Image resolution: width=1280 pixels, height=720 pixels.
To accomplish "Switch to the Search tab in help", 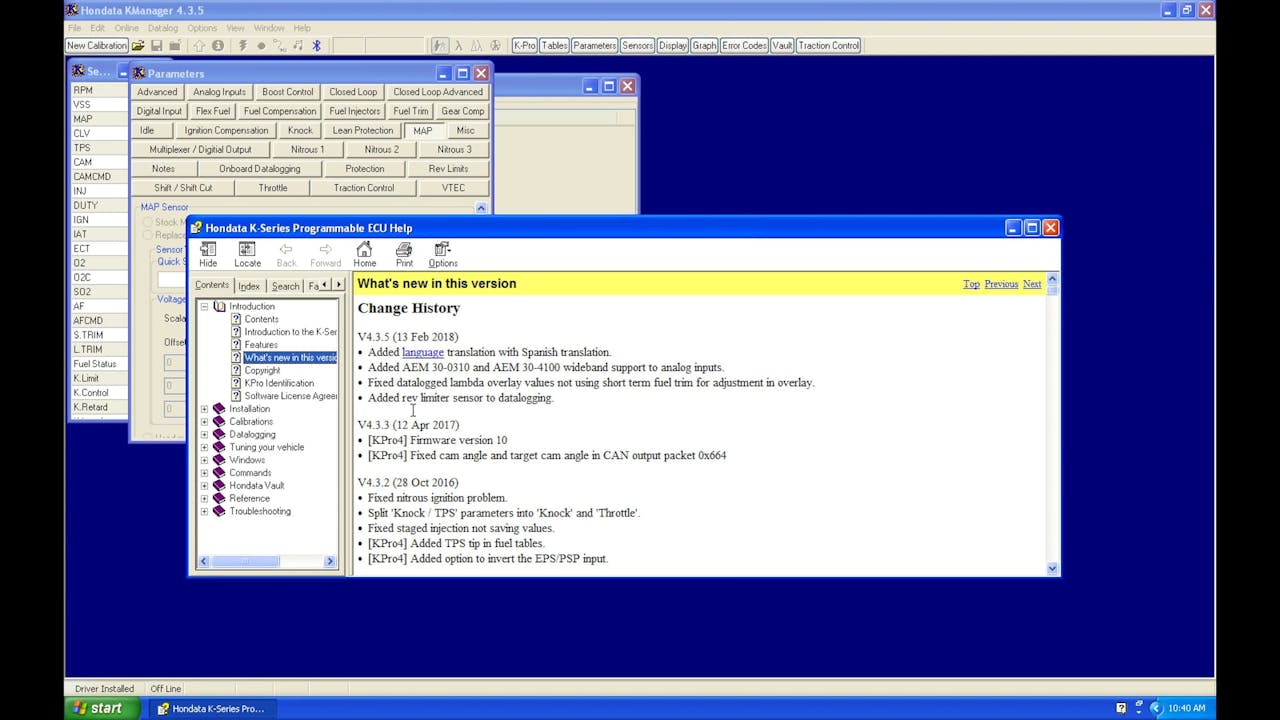I will pos(285,286).
